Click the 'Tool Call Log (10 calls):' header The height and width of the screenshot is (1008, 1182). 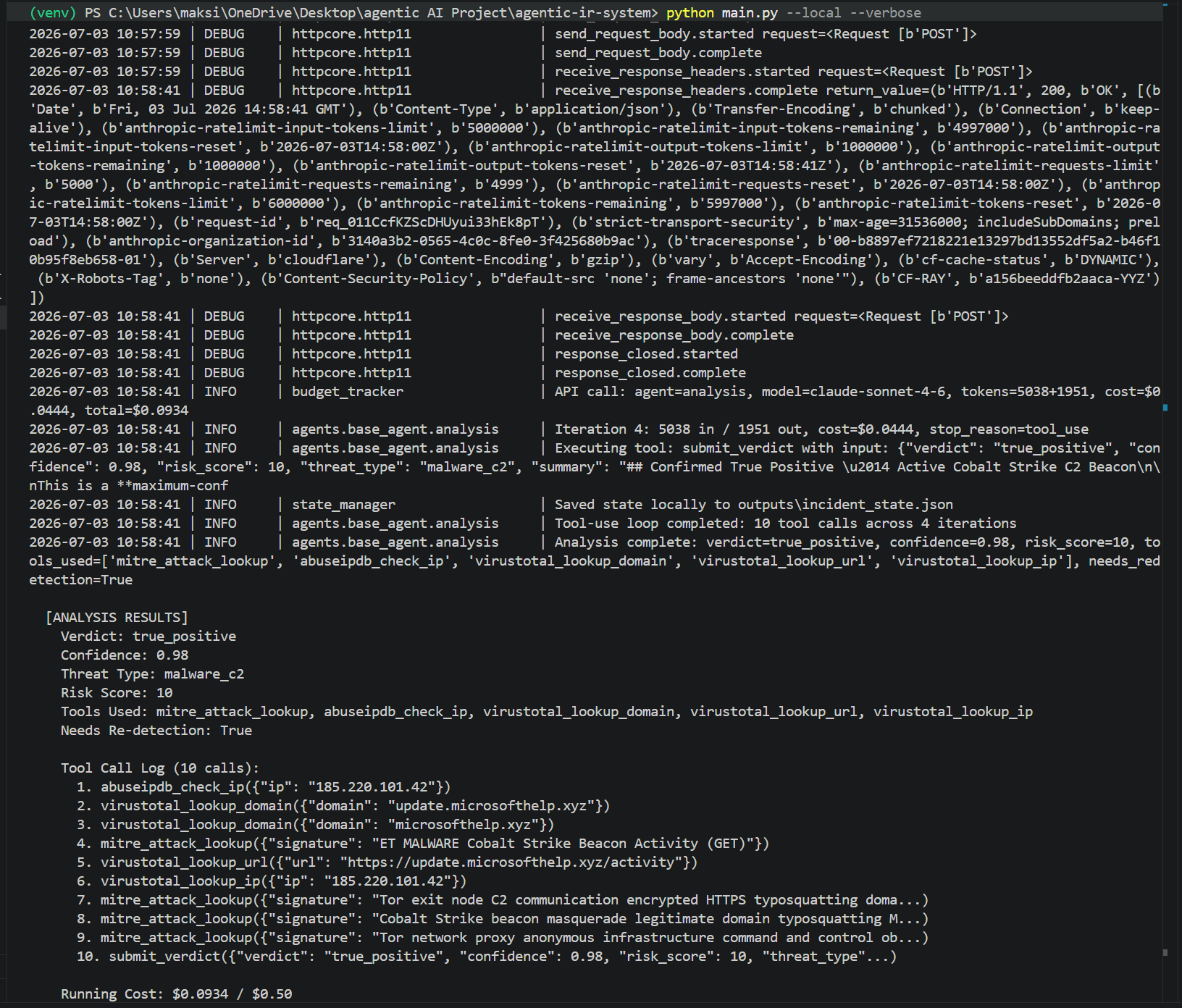pos(160,768)
